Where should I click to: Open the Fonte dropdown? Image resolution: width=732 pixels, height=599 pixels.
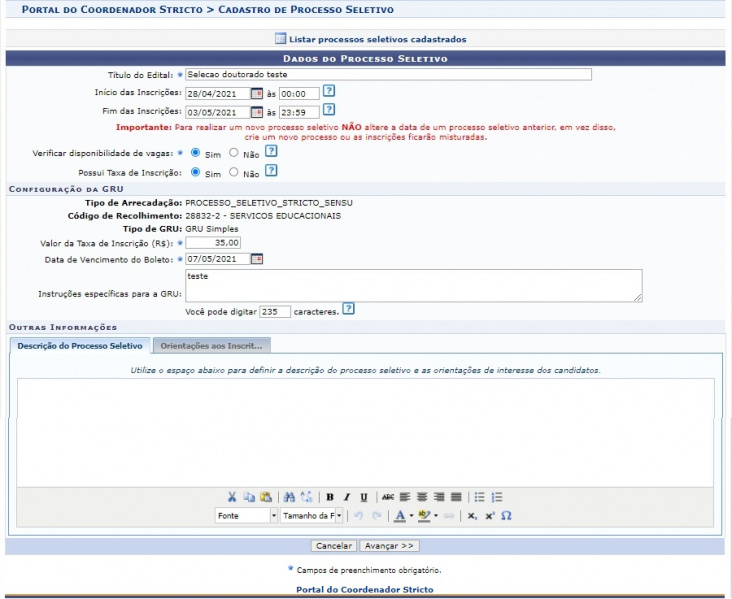pyautogui.click(x=274, y=516)
